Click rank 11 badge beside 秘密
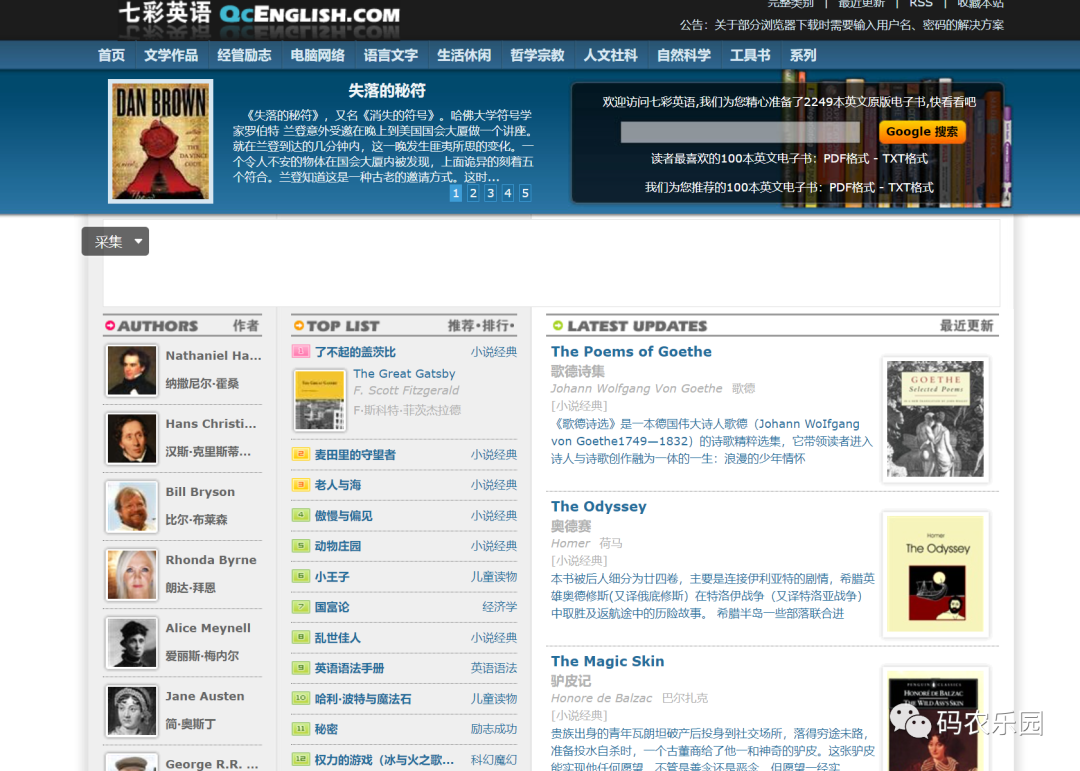Screen dimensions: 1080x771 301,729
